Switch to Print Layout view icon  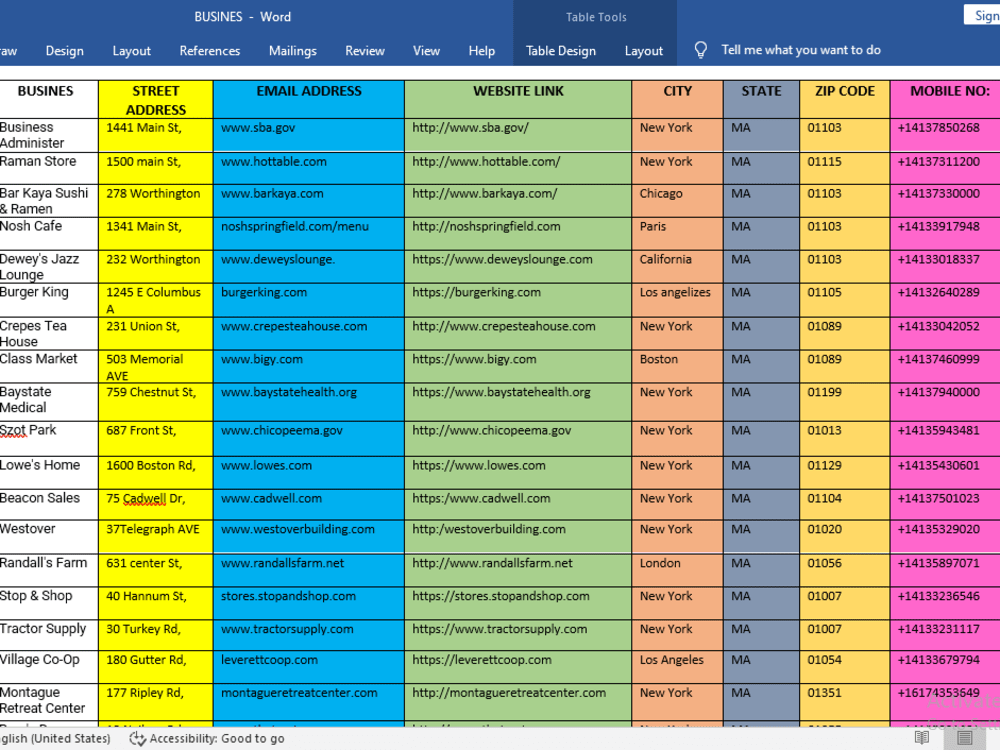pos(964,738)
